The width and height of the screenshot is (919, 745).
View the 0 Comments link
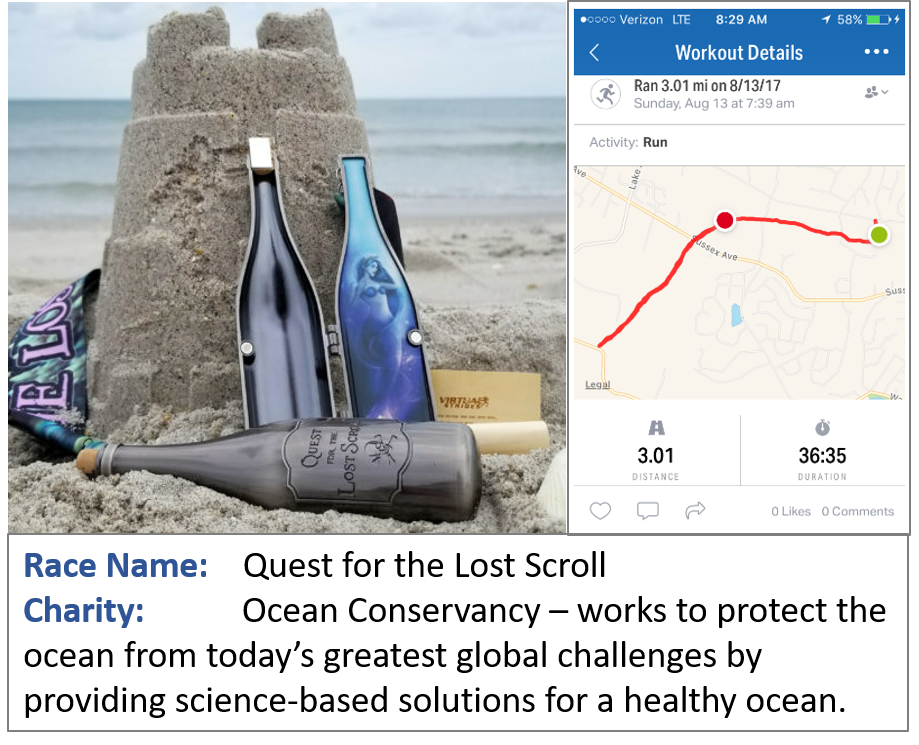(x=856, y=511)
